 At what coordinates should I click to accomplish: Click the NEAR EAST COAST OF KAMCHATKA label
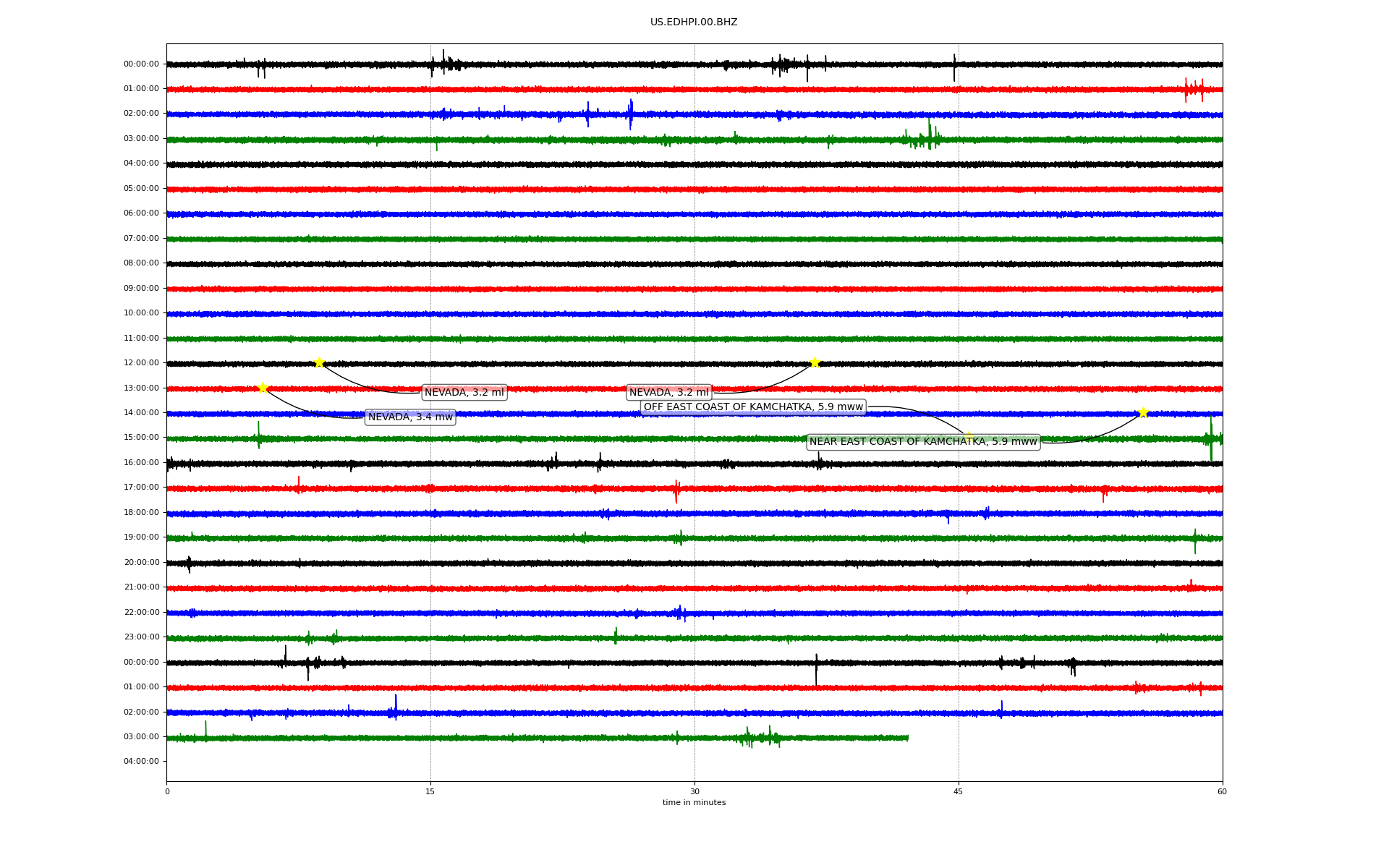tap(923, 441)
